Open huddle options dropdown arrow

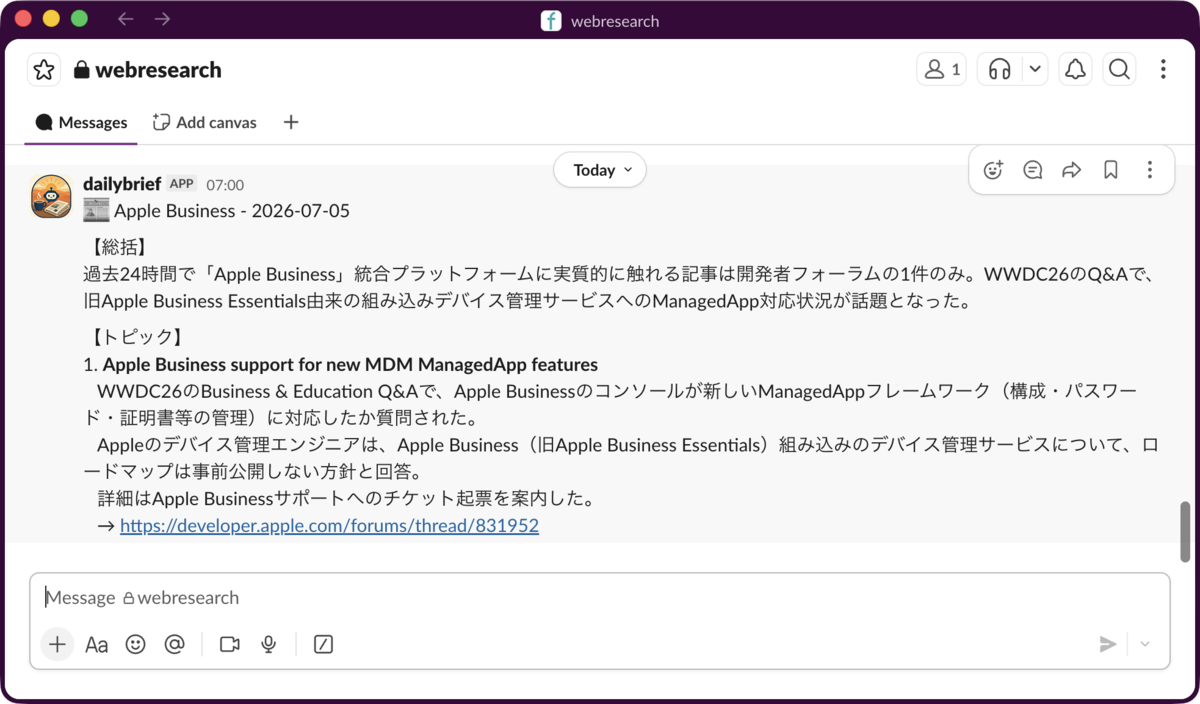(x=1036, y=69)
